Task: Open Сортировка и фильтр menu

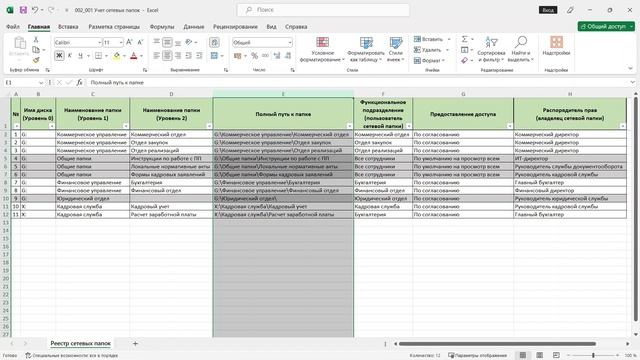Action: click(491, 49)
